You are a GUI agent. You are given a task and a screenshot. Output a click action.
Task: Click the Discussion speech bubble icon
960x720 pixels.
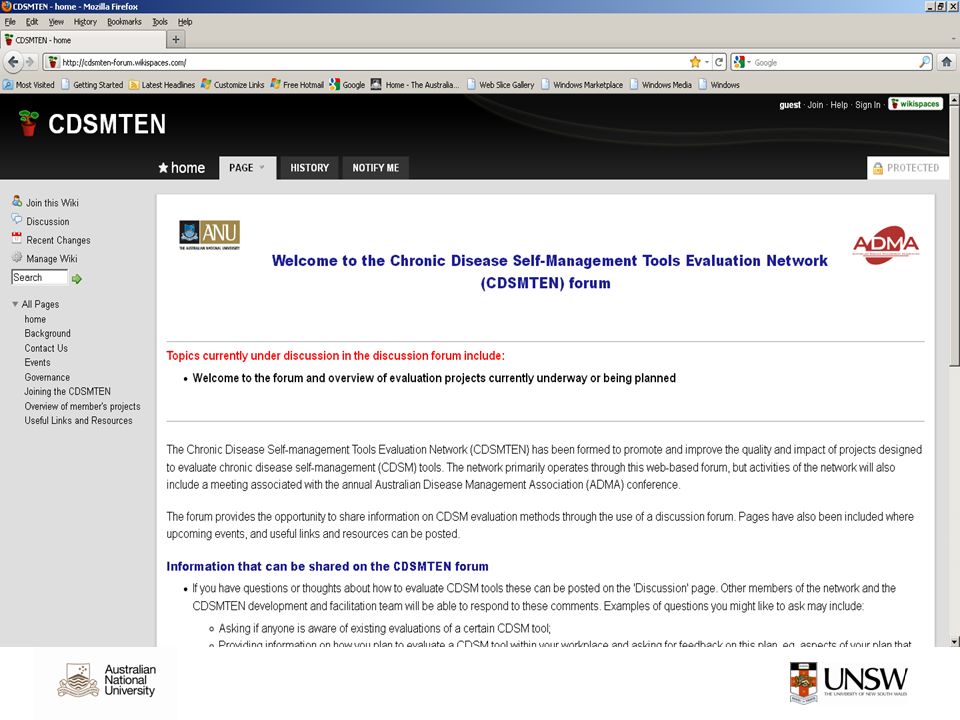[17, 220]
